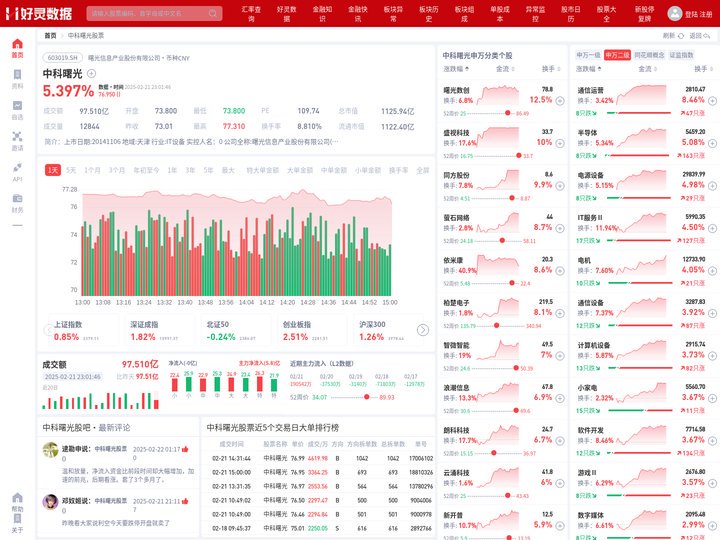The width and height of the screenshot is (720, 540).
Task: Sort stock list by 金流
Action: [505, 69]
